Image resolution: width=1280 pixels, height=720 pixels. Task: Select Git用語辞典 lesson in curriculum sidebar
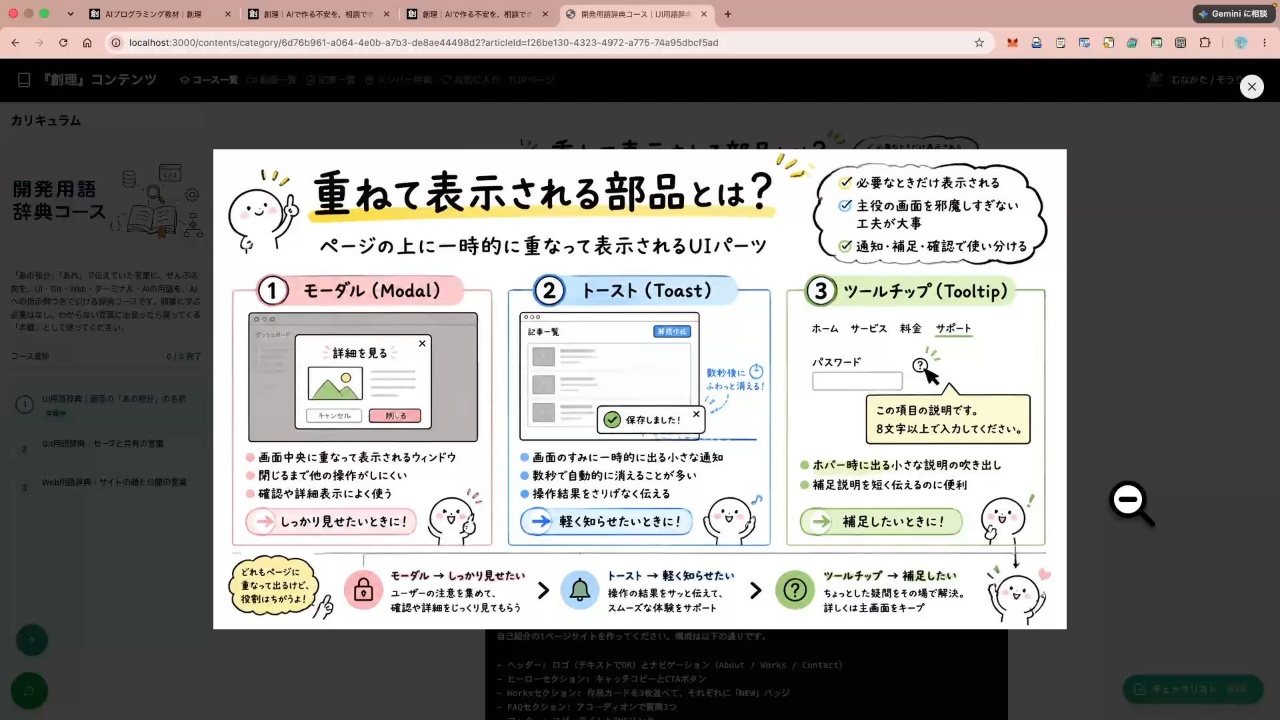102,443
